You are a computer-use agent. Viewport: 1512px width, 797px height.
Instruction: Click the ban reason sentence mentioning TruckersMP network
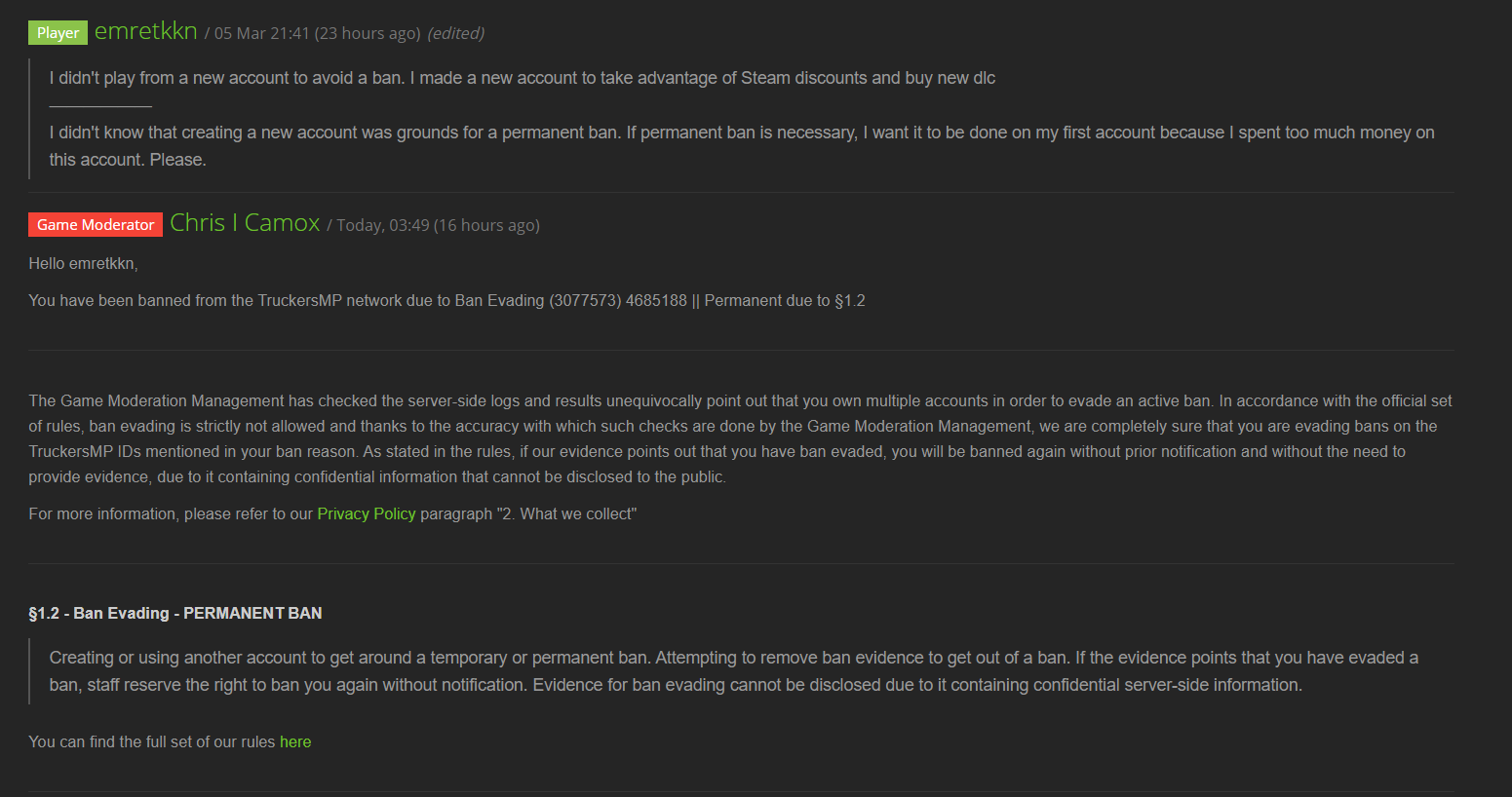coord(446,300)
